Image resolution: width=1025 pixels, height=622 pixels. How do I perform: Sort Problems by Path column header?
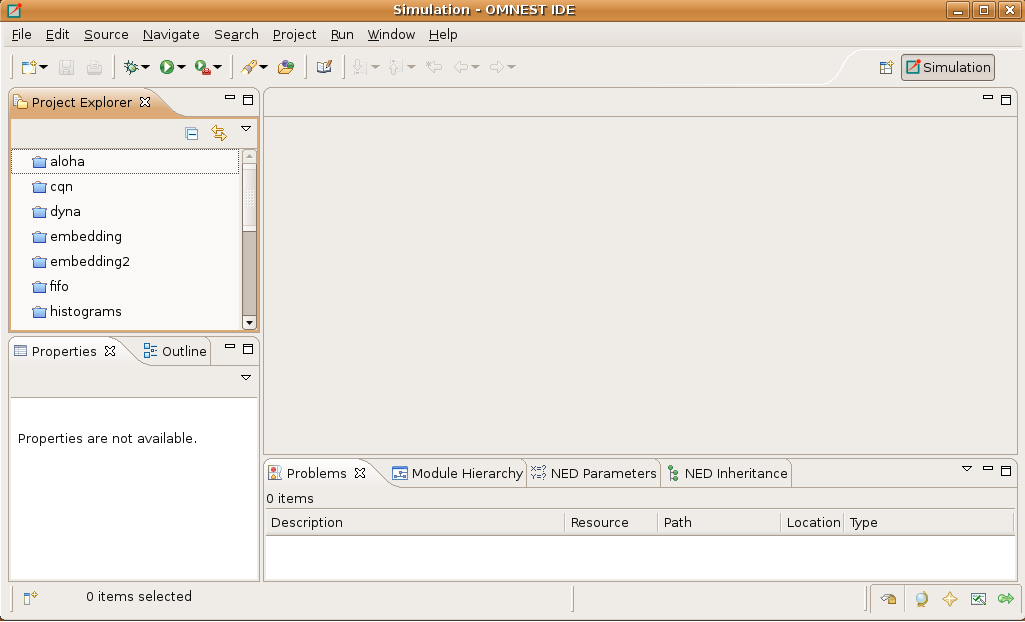click(x=719, y=523)
